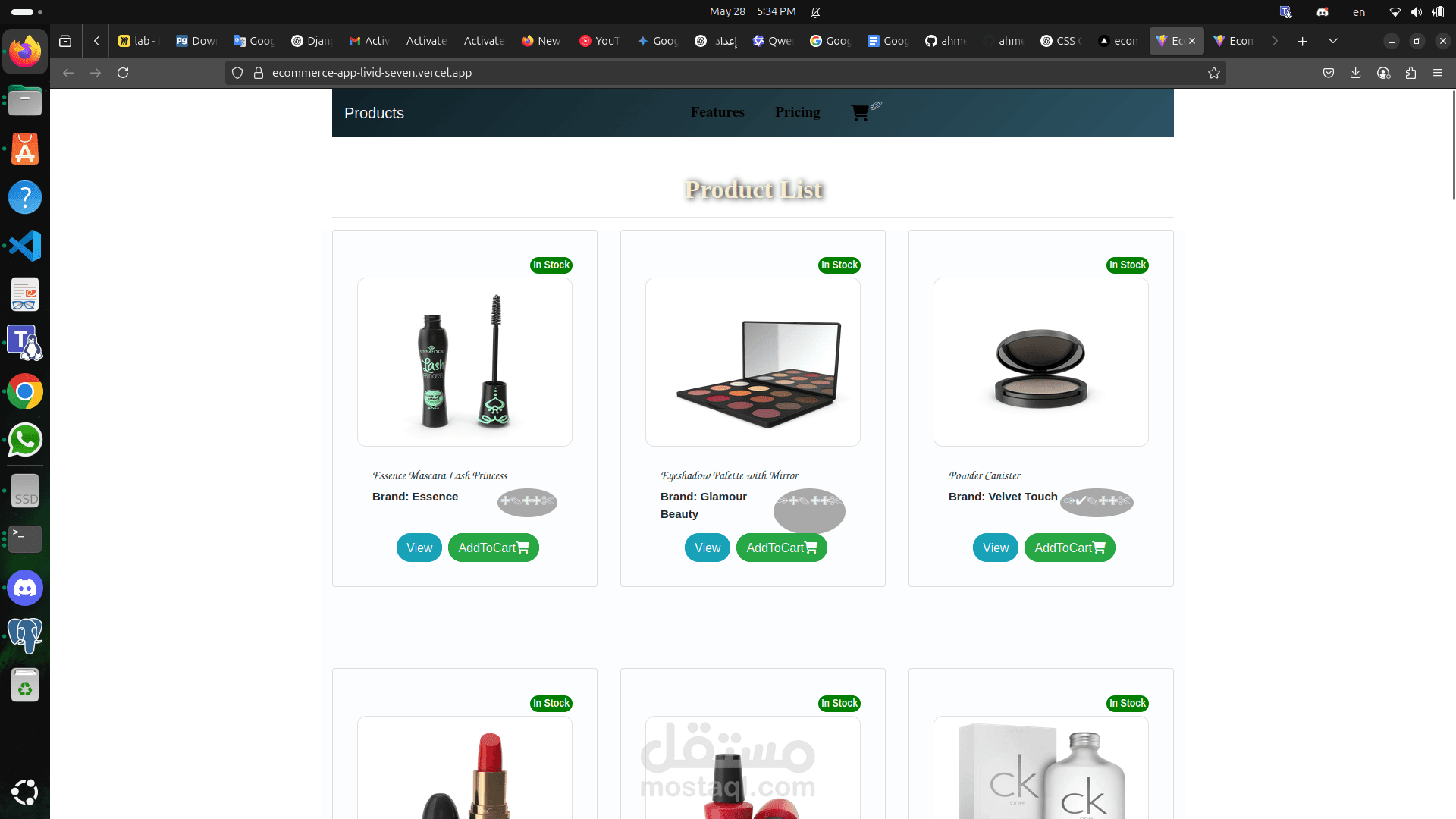Switch to the YouTube tab
This screenshot has width=1456, height=819.
599,41
